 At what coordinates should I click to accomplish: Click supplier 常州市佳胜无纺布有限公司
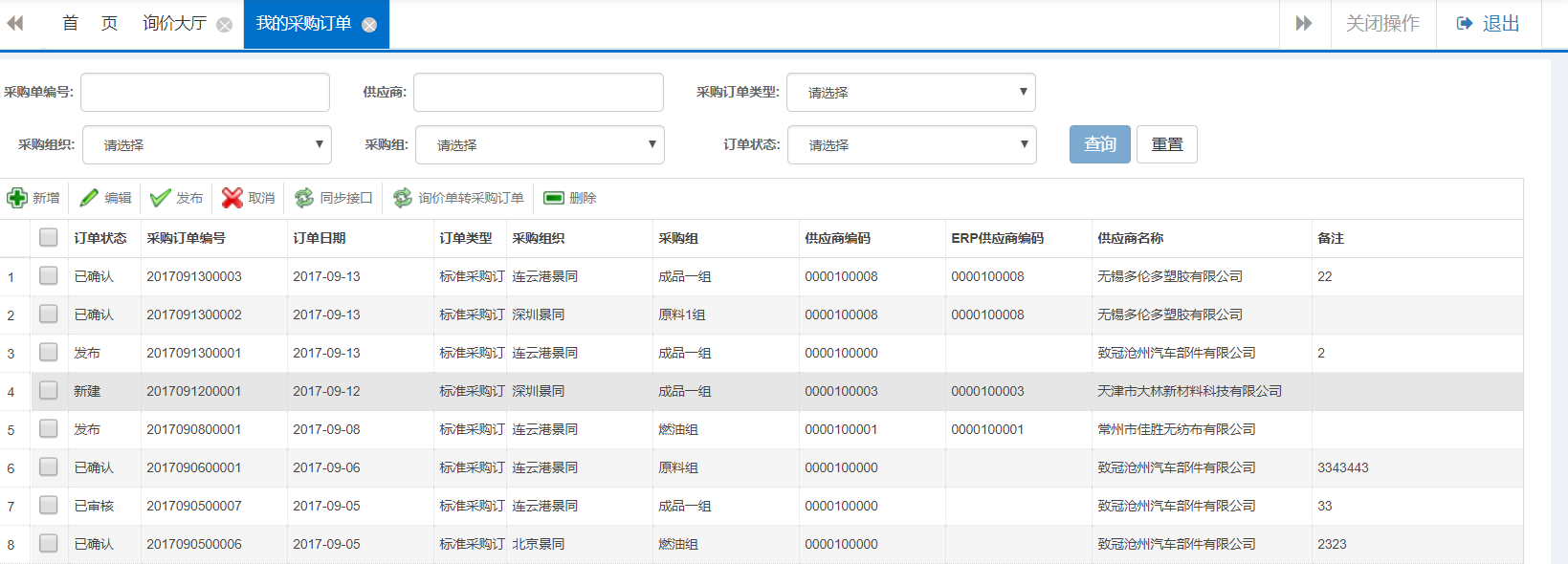click(1177, 429)
